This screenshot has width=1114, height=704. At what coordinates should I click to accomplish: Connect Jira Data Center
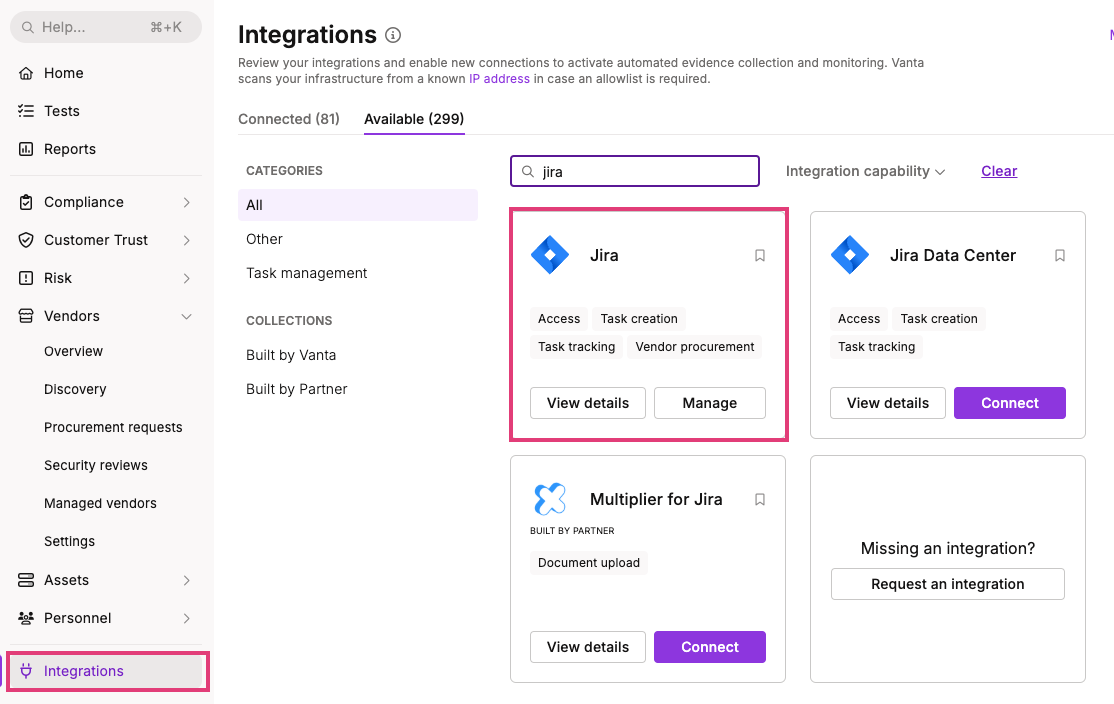pos(1010,403)
